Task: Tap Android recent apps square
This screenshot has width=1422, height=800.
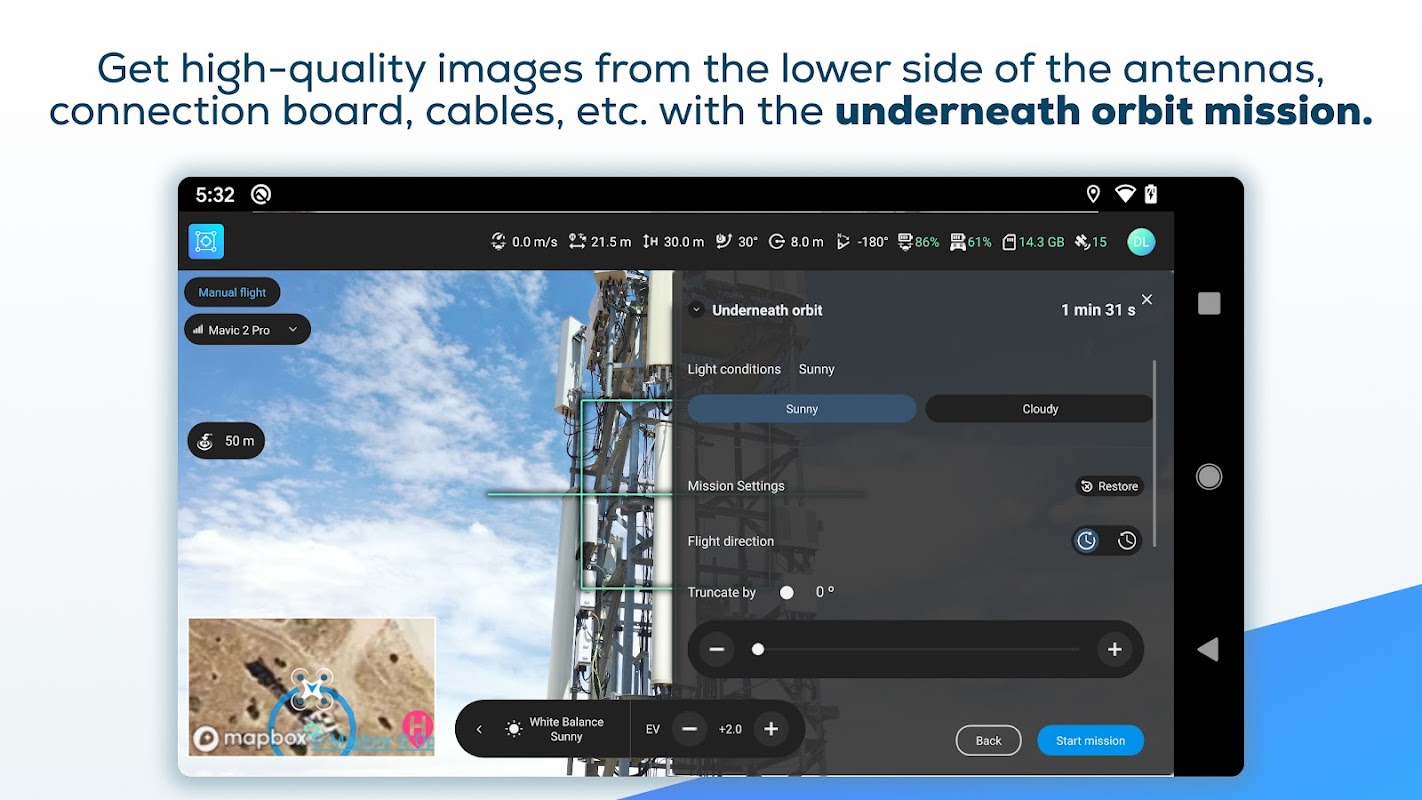Action: point(1209,303)
